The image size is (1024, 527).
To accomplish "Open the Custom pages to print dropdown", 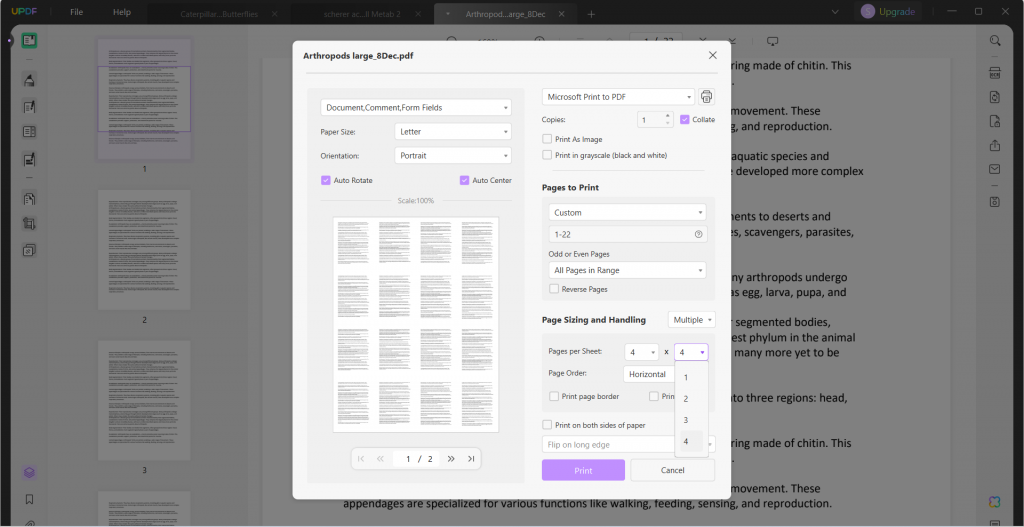I will (627, 212).
